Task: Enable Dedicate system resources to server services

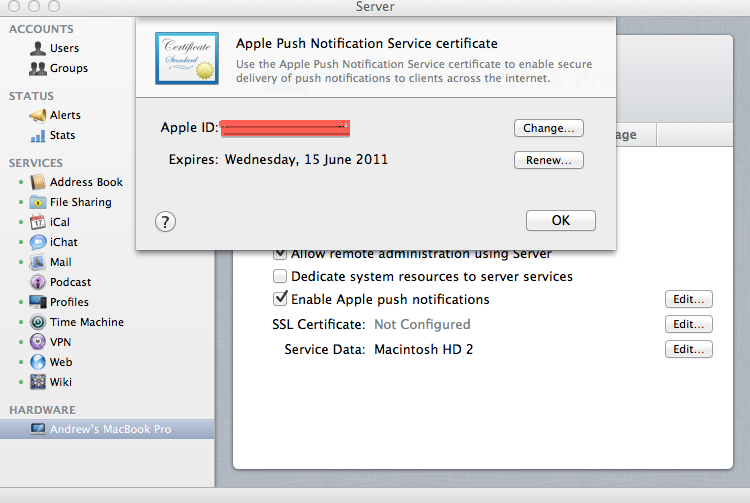Action: (x=280, y=276)
